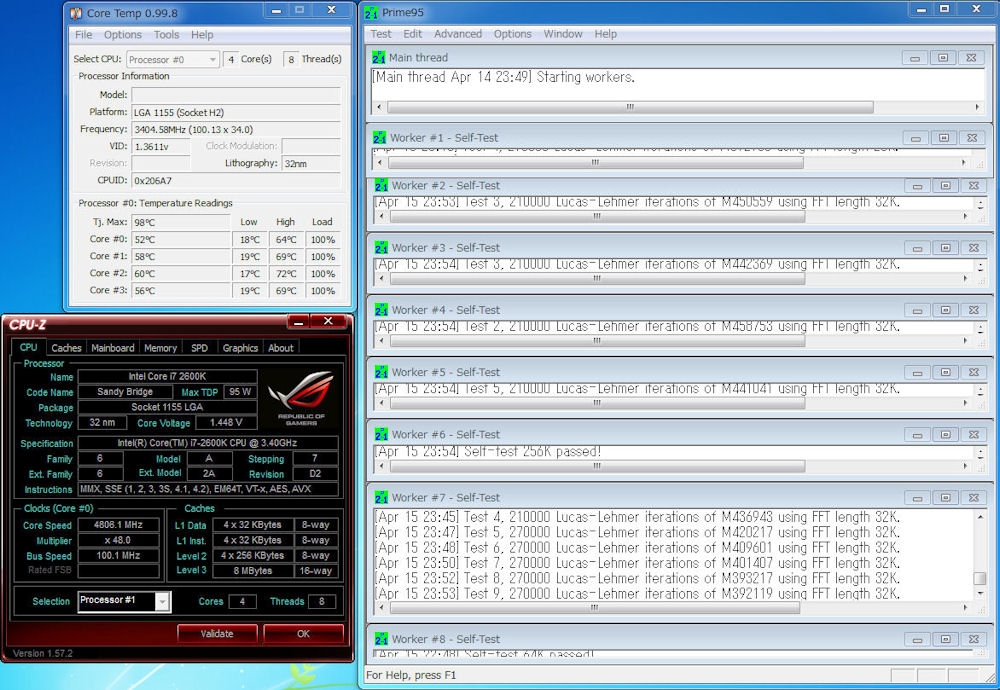Image resolution: width=1000 pixels, height=690 pixels.
Task: Click the Worker #7 line with M392119
Action: [638, 594]
